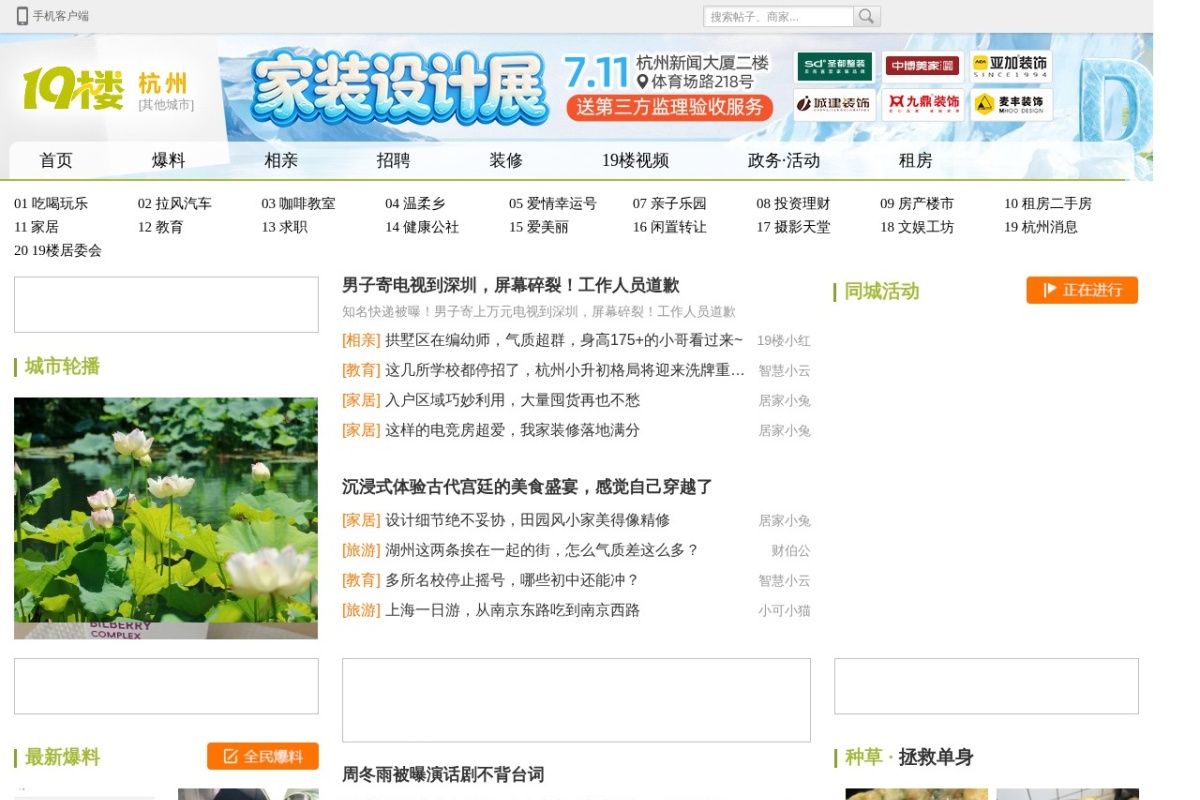The width and height of the screenshot is (1200, 800).
Task: Click the 圣都整装 sponsor logo
Action: (x=835, y=67)
